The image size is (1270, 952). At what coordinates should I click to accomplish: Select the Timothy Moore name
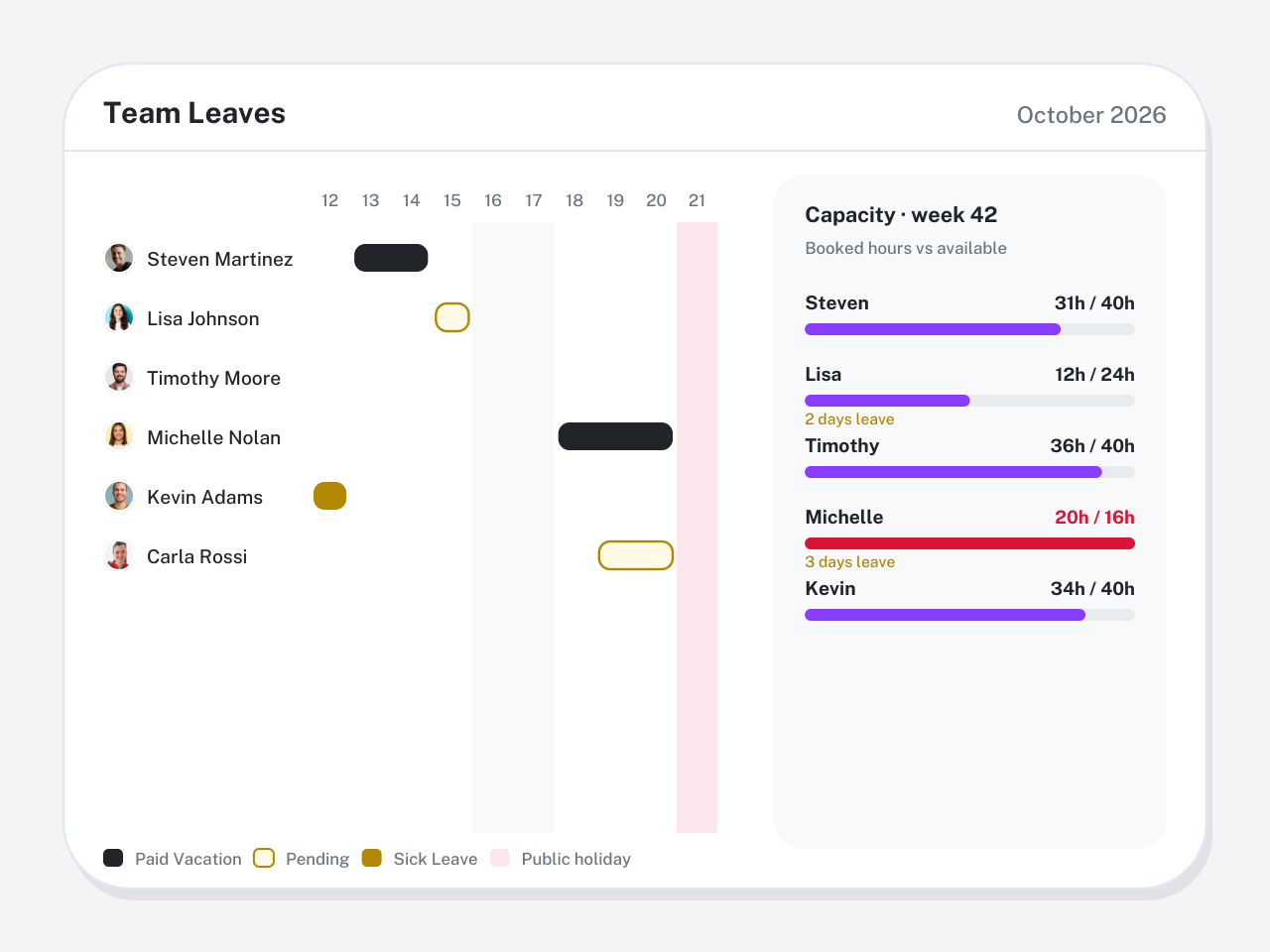click(x=213, y=378)
